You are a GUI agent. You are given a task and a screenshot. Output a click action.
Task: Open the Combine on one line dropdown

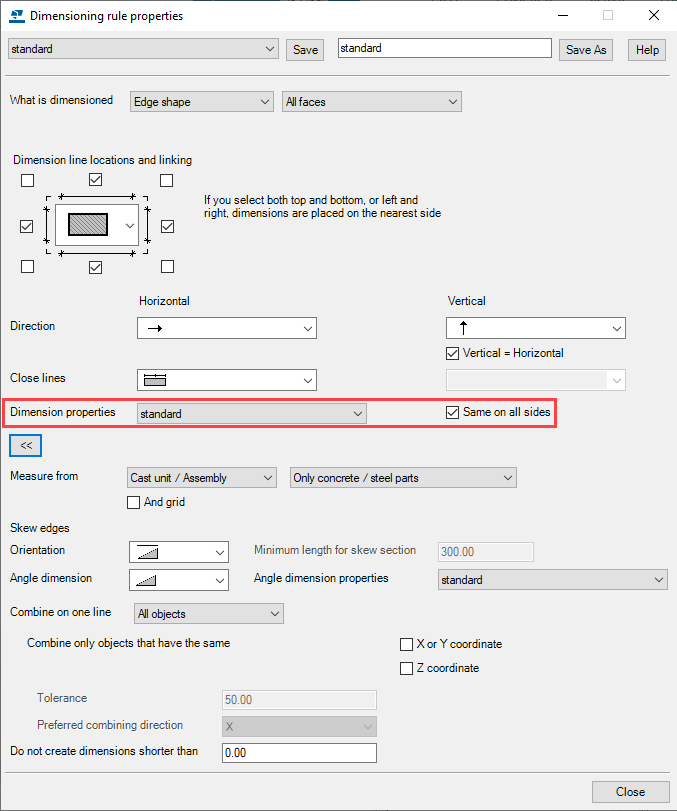(208, 613)
